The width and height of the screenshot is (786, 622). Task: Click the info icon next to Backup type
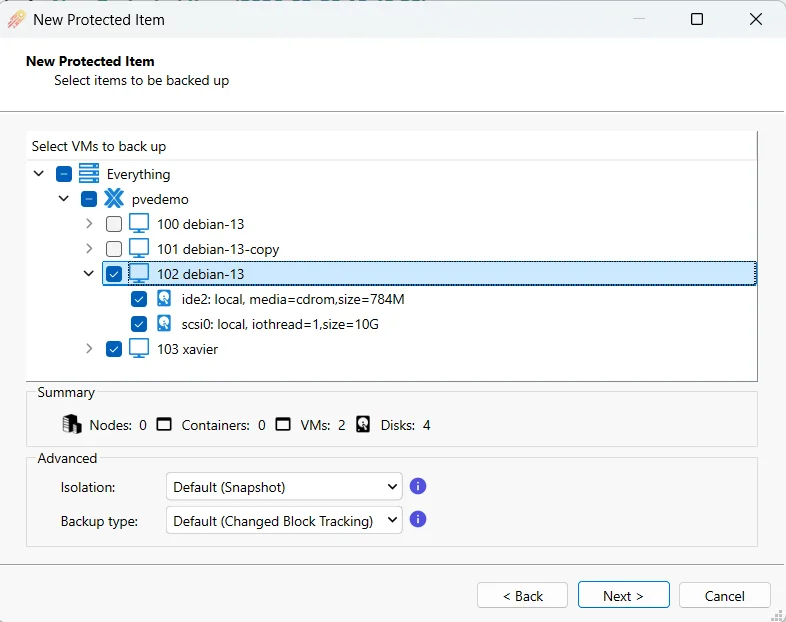pos(419,520)
